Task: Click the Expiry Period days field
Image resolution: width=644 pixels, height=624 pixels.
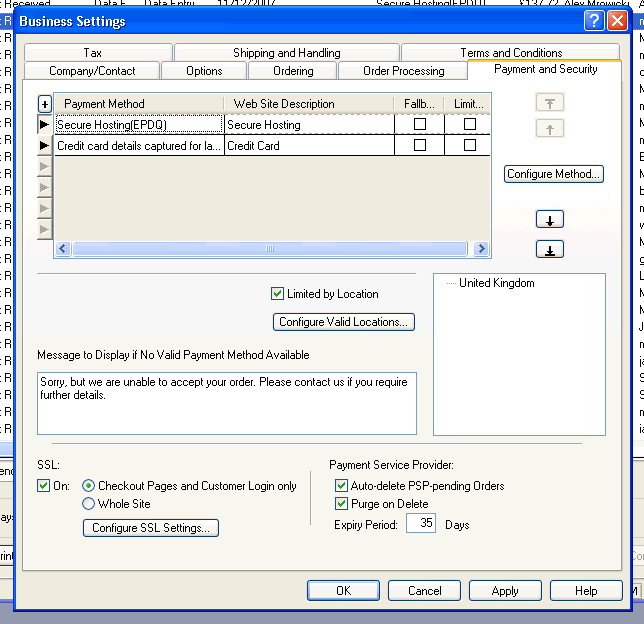Action: [x=420, y=524]
